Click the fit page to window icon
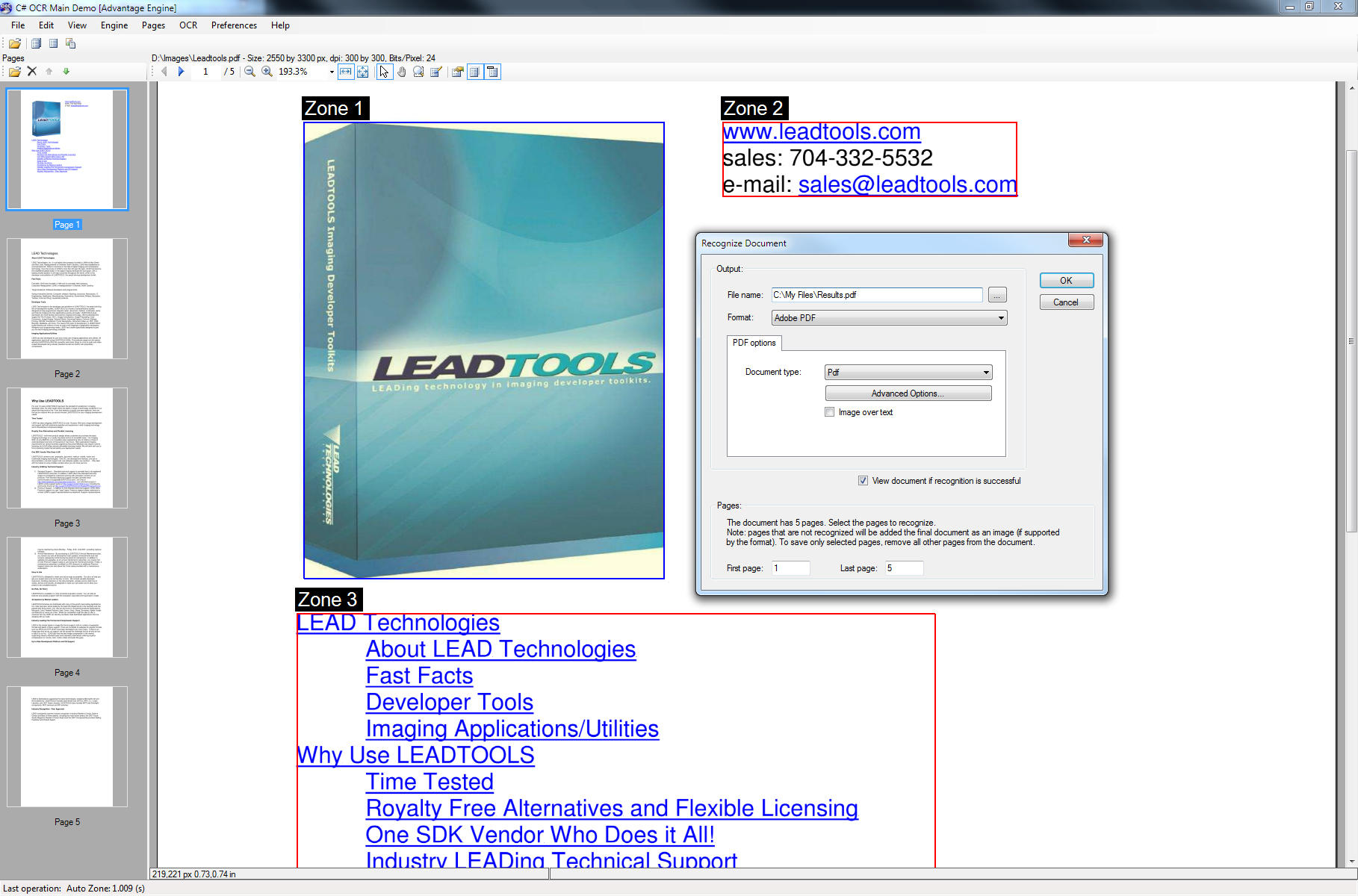1358x896 pixels. [x=363, y=72]
